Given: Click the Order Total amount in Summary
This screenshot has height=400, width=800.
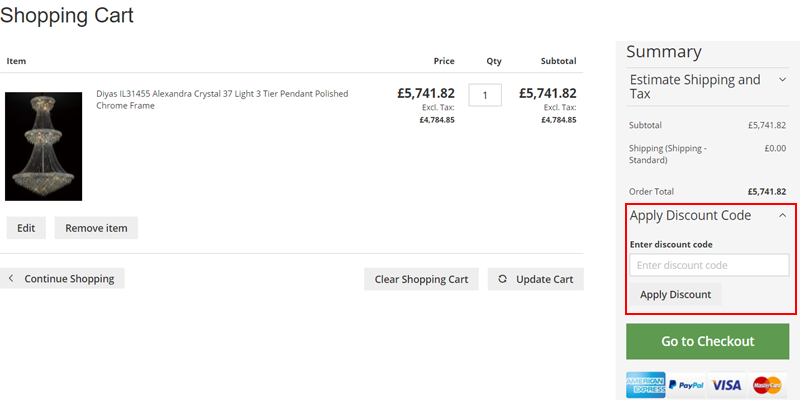Looking at the screenshot, I should click(x=766, y=191).
